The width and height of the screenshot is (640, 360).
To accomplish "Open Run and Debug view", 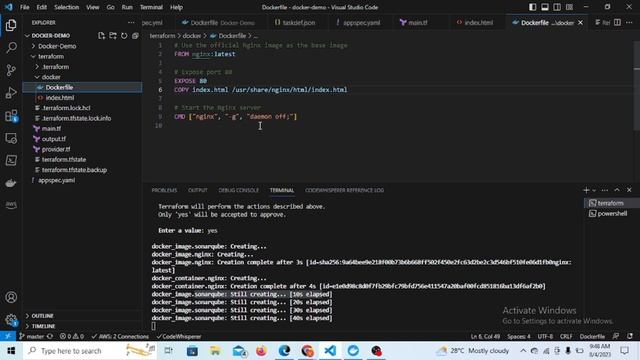I will (x=11, y=93).
